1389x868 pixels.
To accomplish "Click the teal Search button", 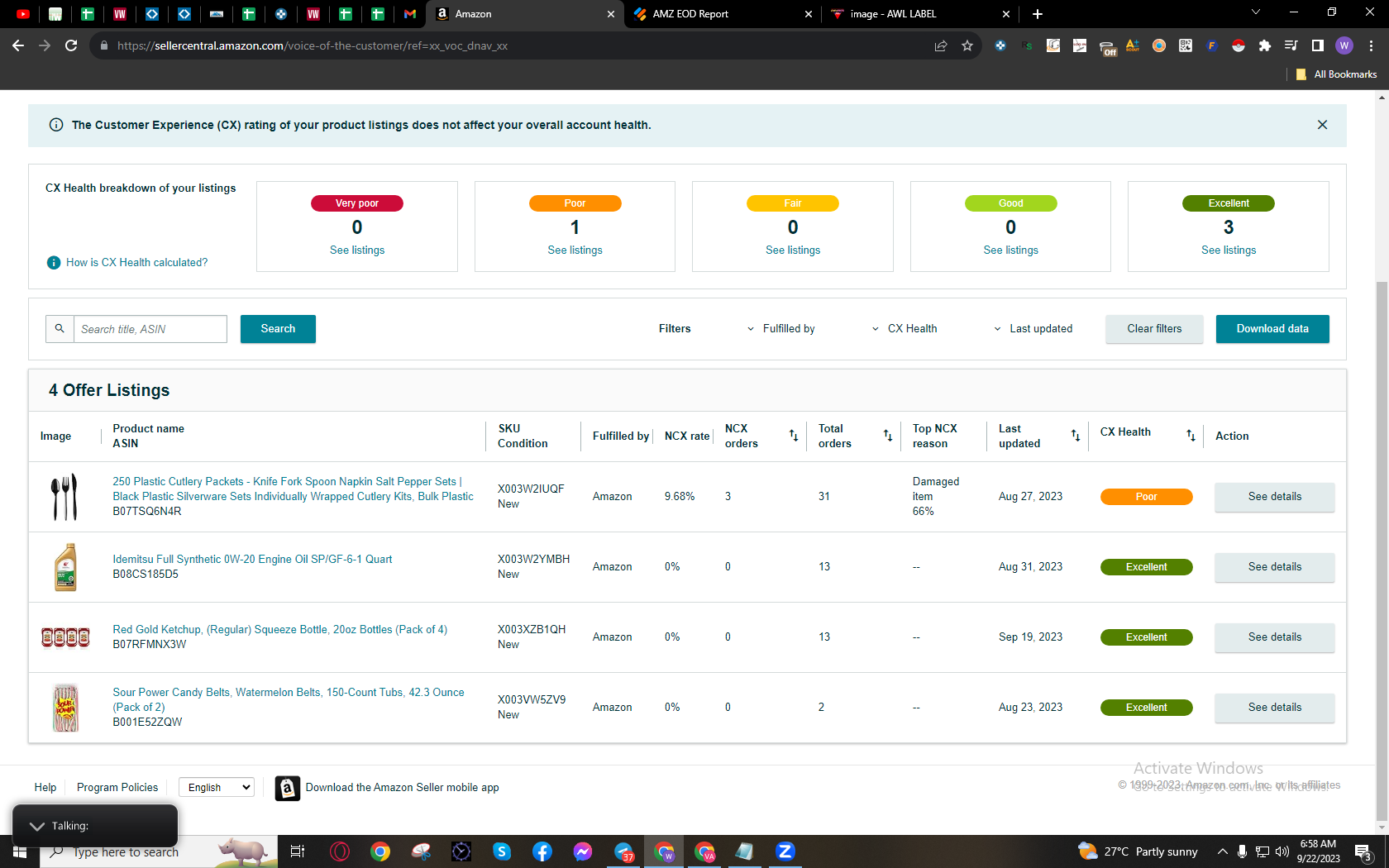I will (278, 329).
